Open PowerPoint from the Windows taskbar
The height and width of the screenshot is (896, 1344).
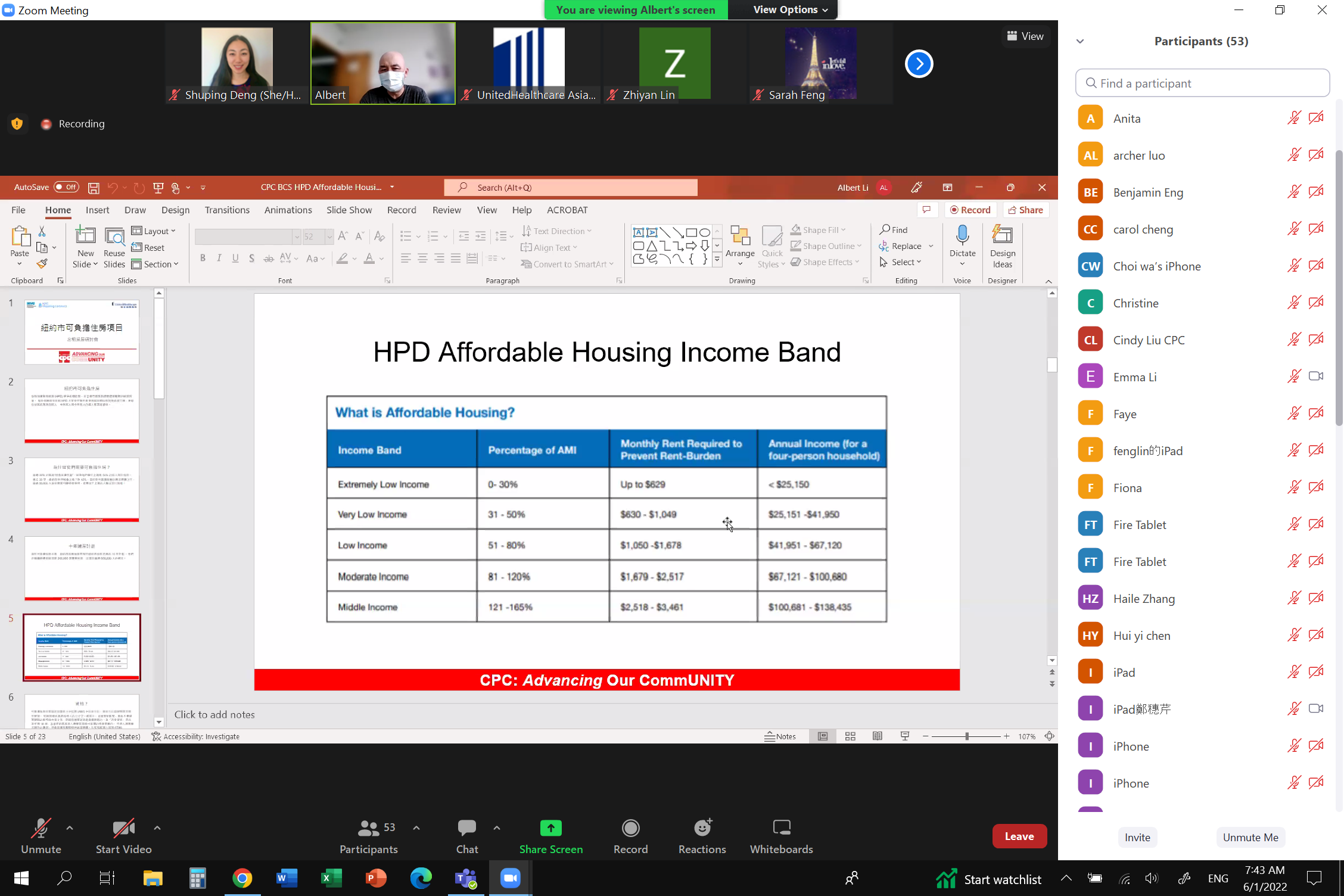pyautogui.click(x=376, y=878)
